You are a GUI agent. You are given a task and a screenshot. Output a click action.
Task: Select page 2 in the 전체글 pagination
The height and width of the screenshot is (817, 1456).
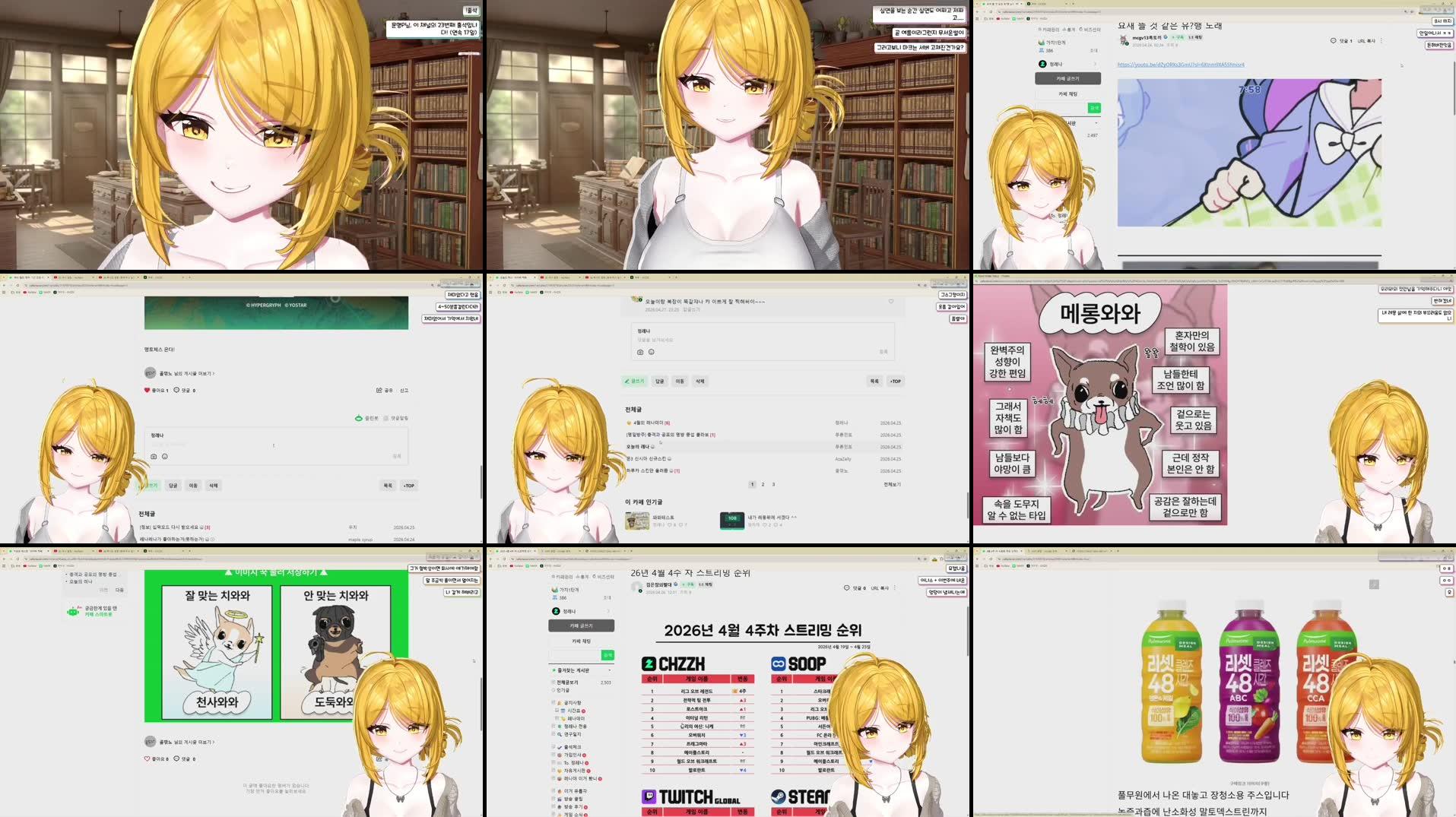tap(763, 484)
